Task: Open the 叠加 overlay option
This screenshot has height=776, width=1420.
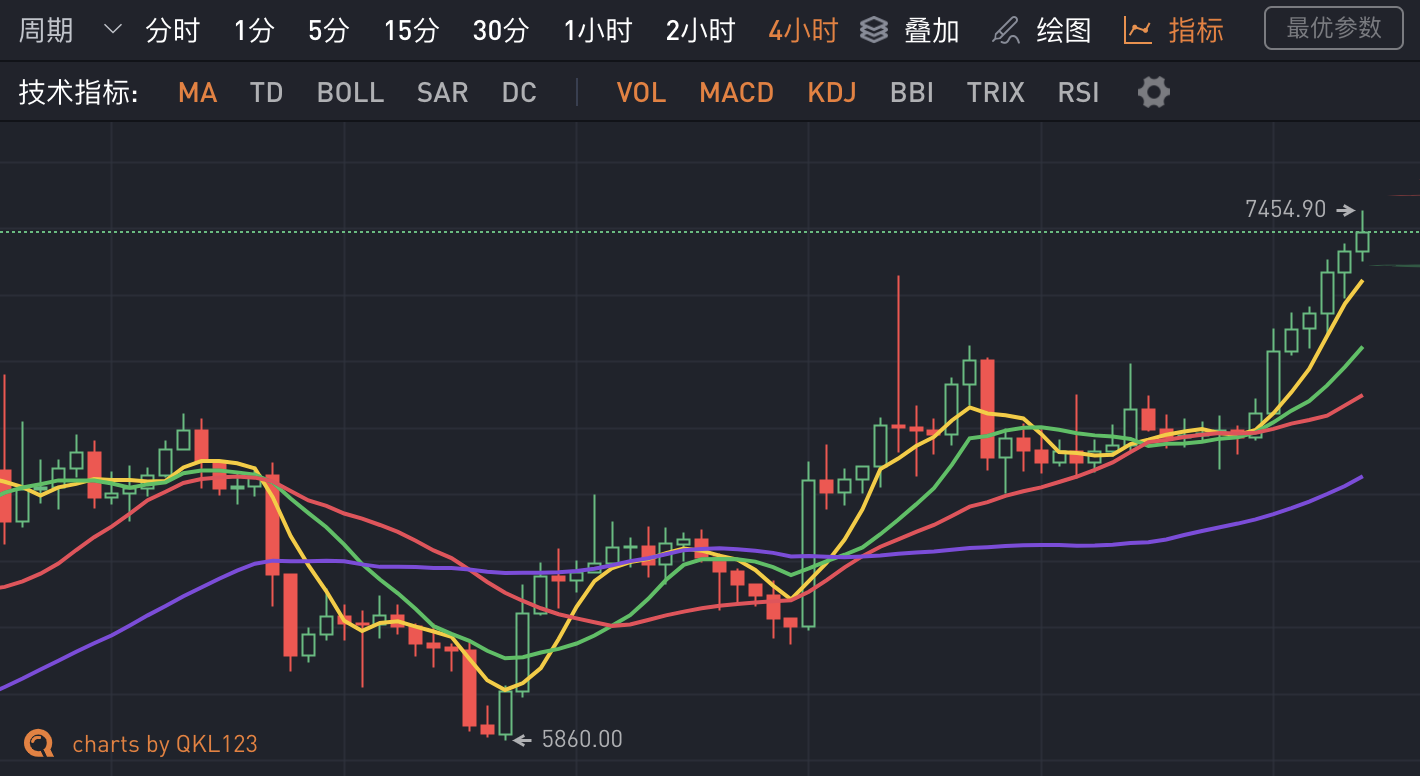Action: [931, 30]
